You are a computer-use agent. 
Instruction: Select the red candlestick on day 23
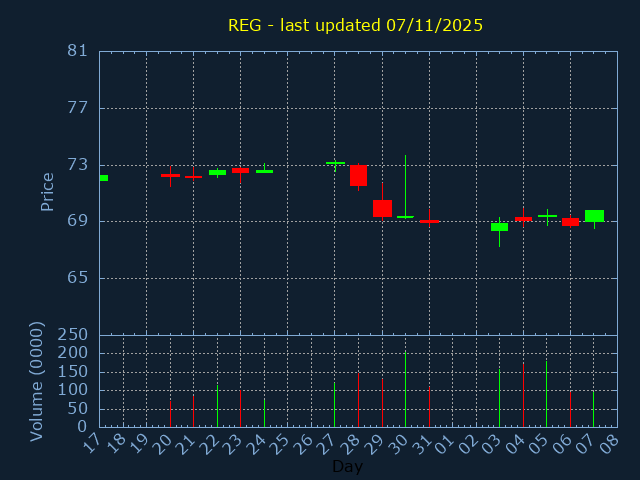240,170
